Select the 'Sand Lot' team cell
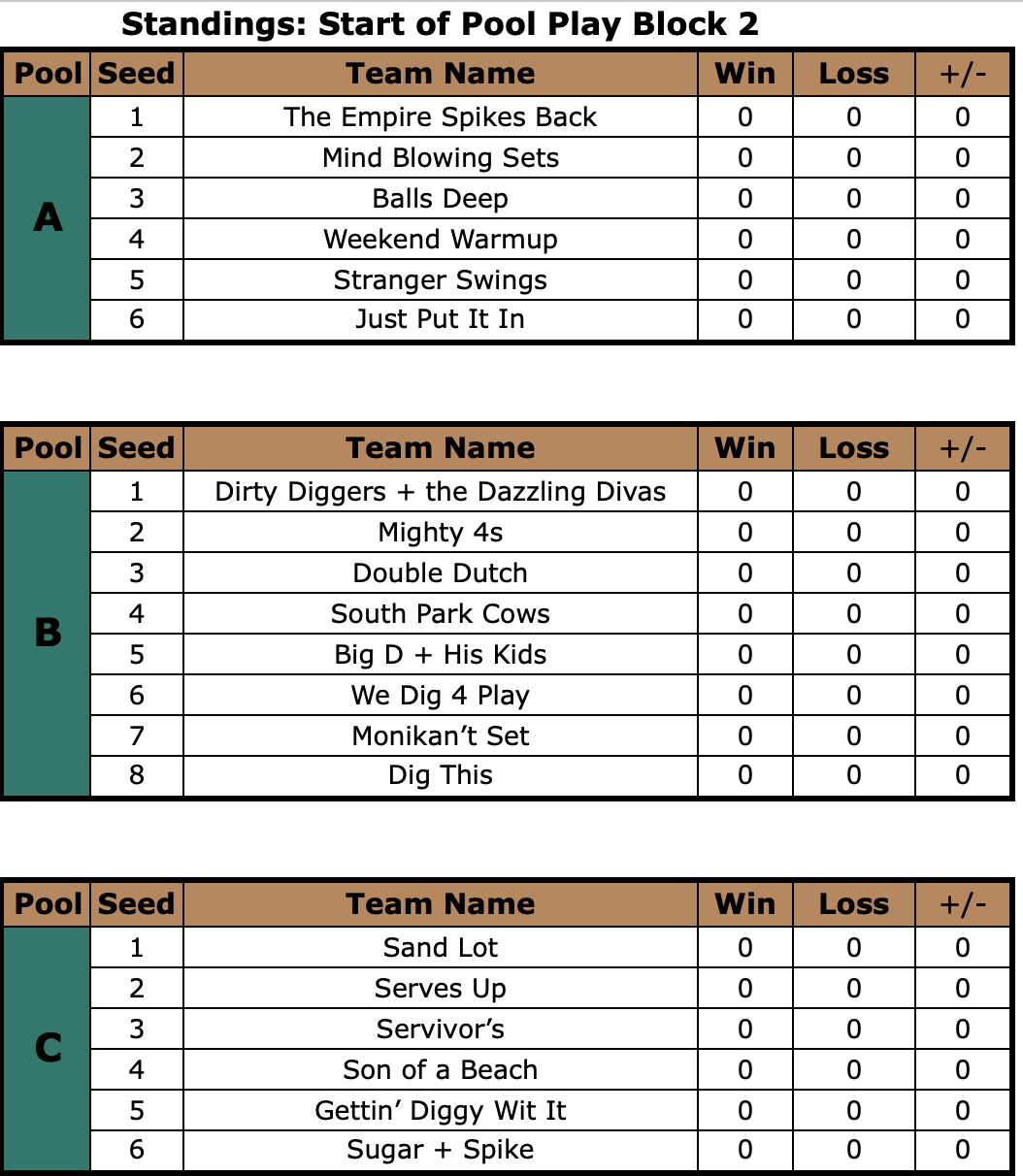 (440, 948)
